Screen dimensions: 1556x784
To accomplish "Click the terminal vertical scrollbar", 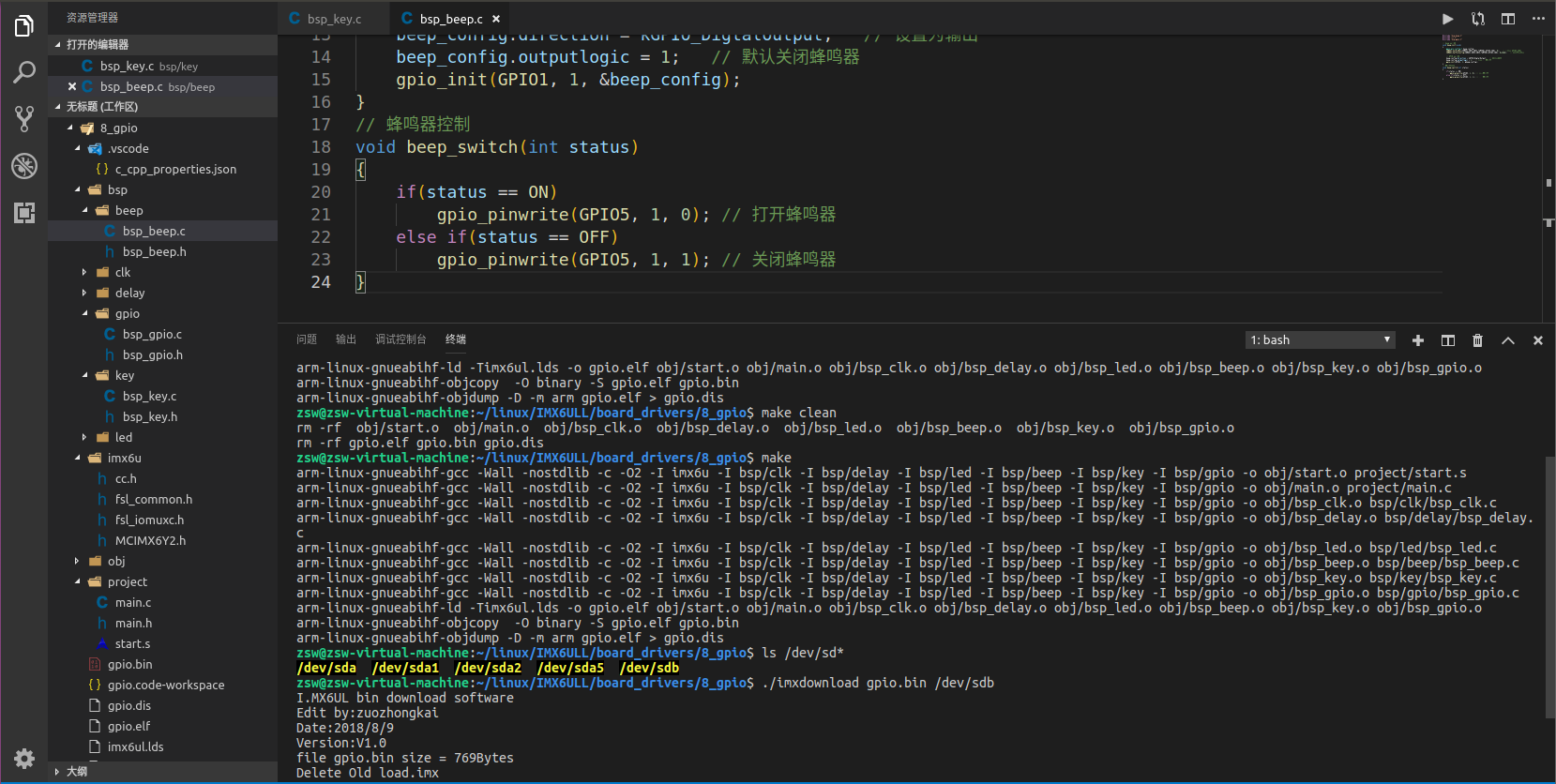I will tap(1549, 588).
